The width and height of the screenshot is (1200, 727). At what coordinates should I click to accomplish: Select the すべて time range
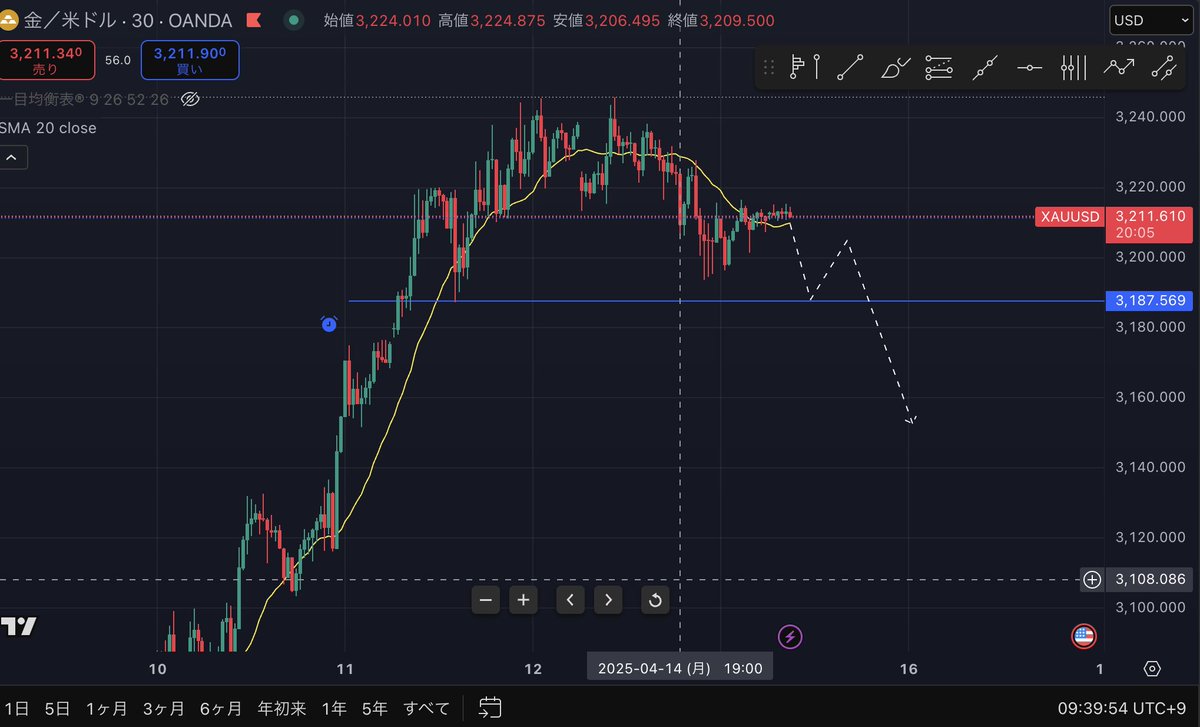tap(427, 708)
